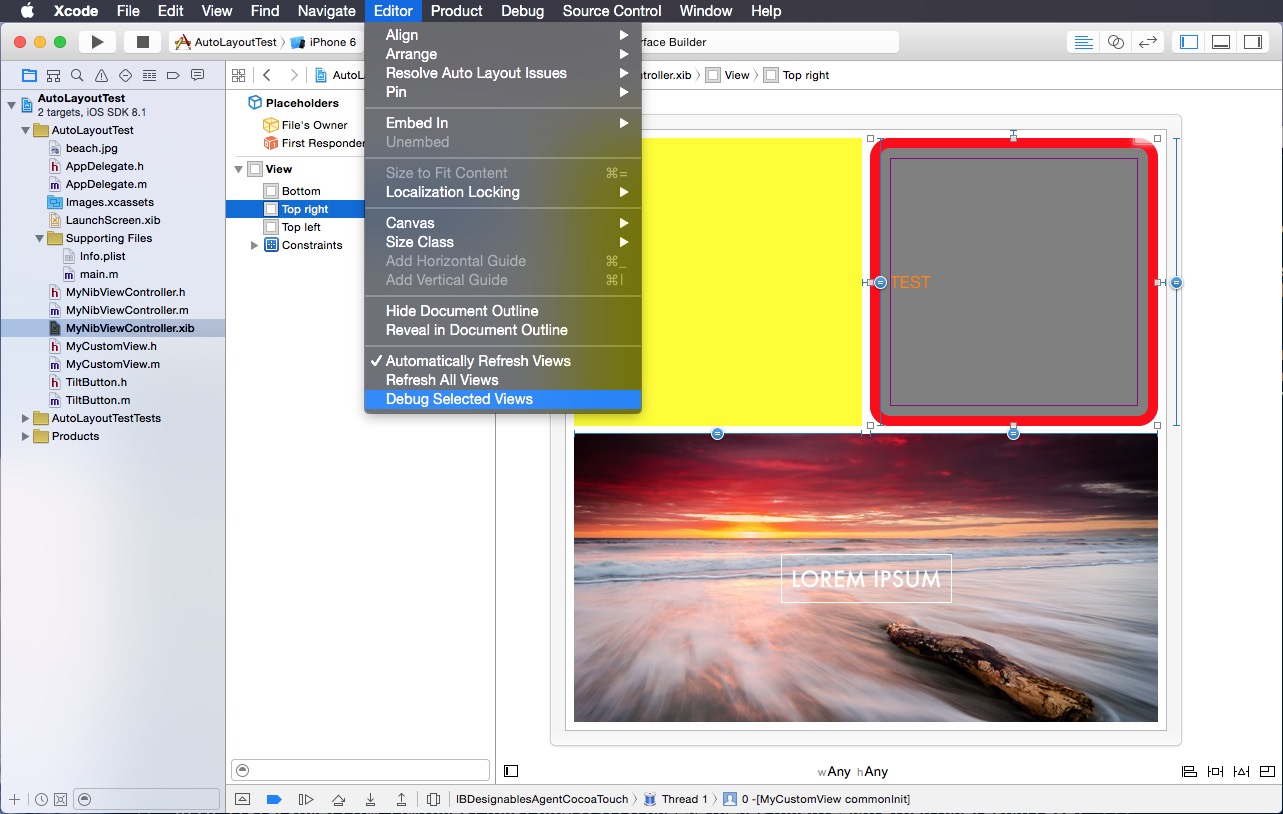
Task: Open the Pin constraints tool
Action: click(x=1215, y=771)
